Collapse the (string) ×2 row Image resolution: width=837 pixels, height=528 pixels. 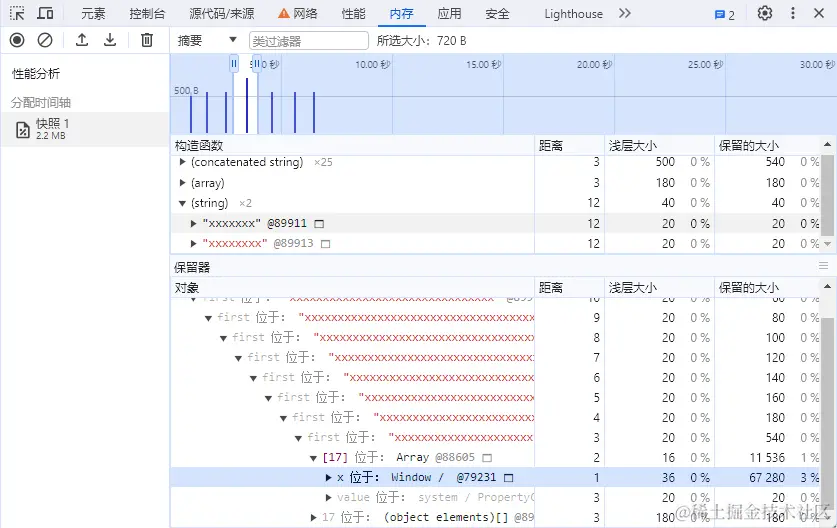coord(183,203)
